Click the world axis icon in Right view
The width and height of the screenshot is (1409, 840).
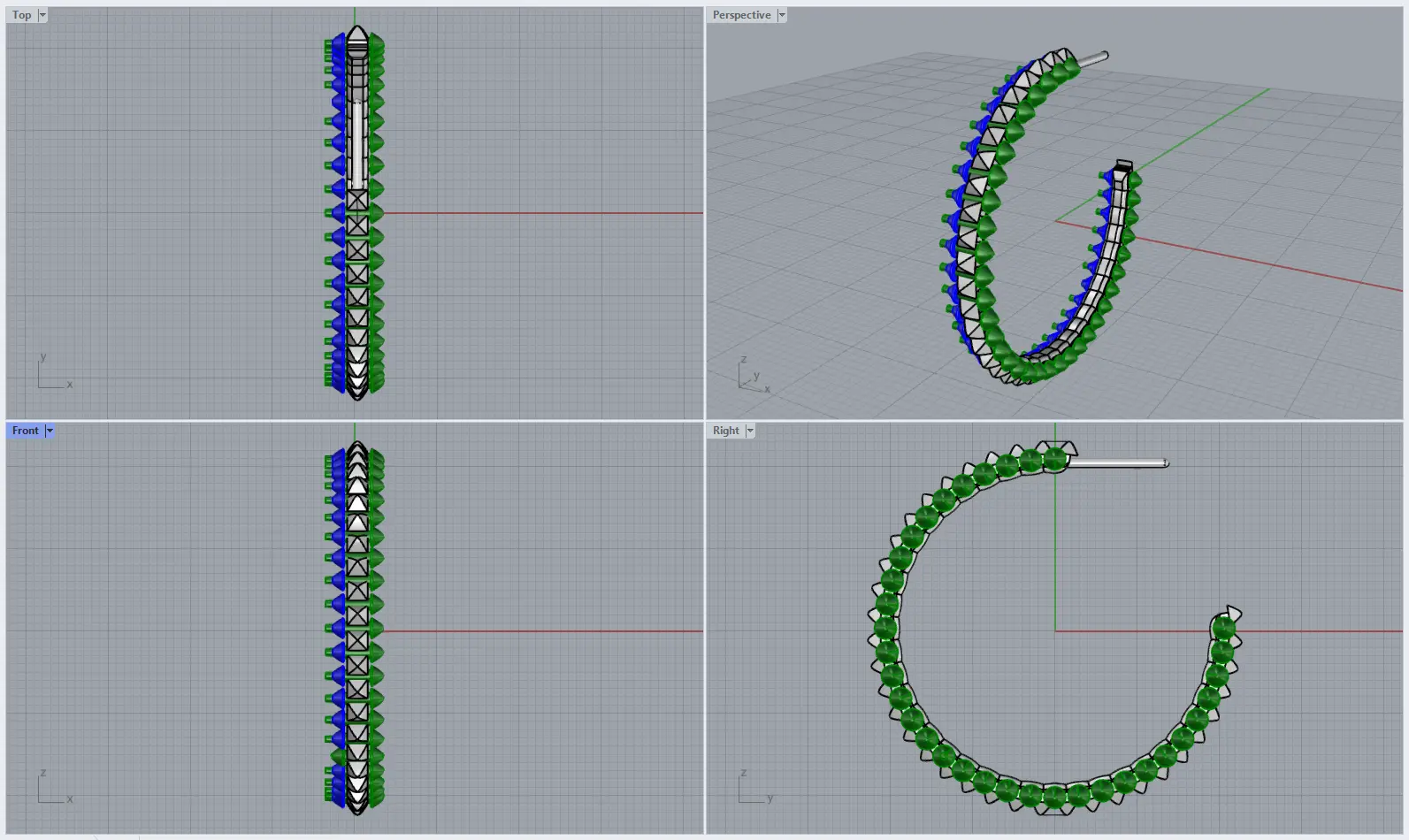[753, 790]
